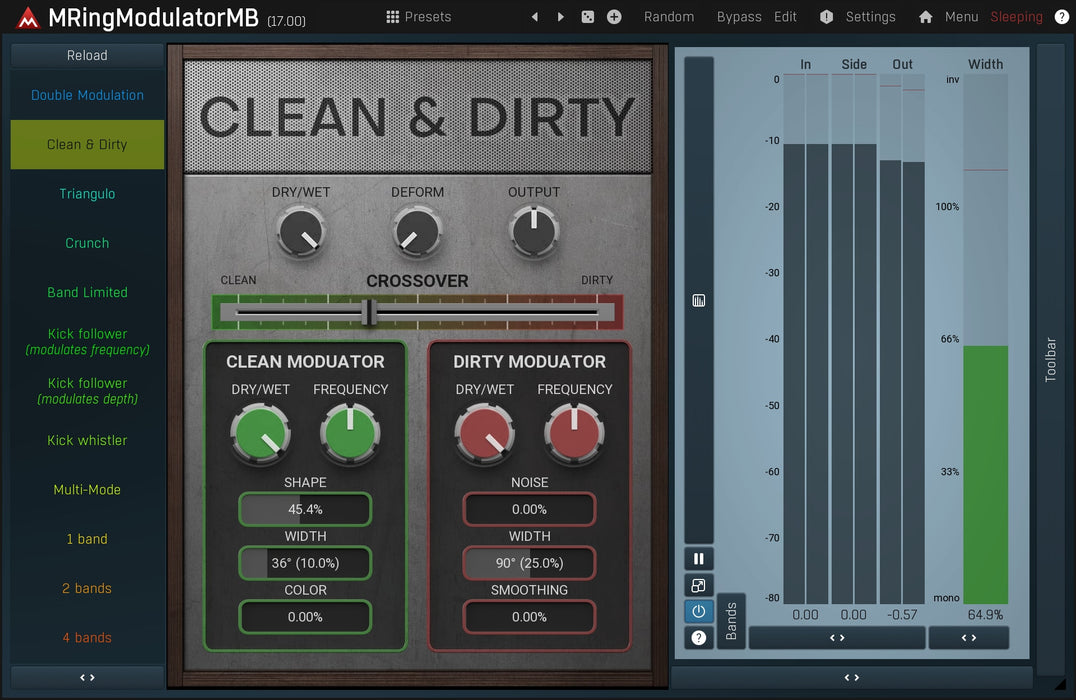Expand the sidebar using the bottom chevrons
This screenshot has width=1076, height=700.
[x=87, y=677]
